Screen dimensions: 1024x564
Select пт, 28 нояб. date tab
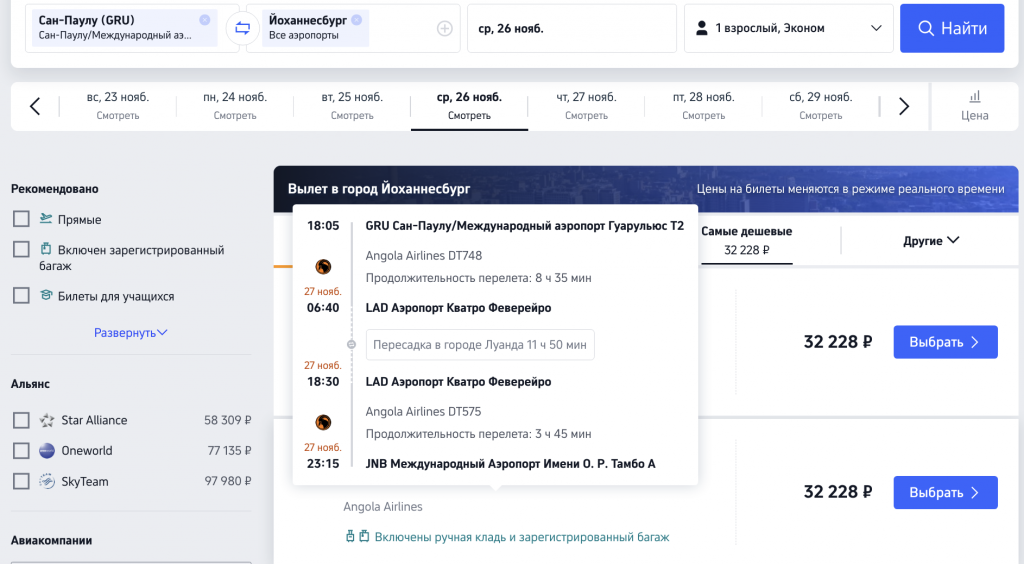[x=703, y=106]
